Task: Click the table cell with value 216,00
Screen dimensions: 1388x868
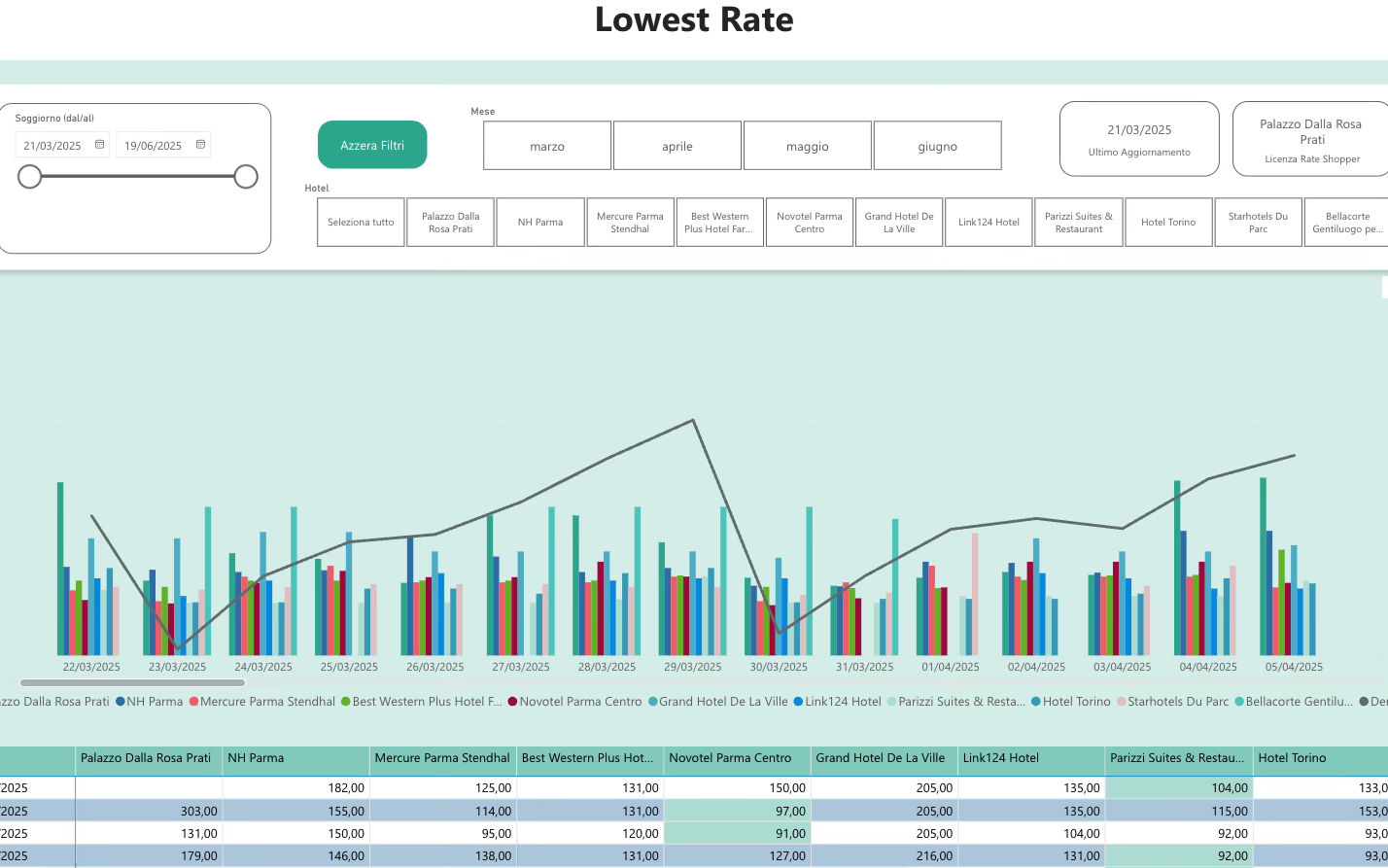Action: [x=885, y=856]
